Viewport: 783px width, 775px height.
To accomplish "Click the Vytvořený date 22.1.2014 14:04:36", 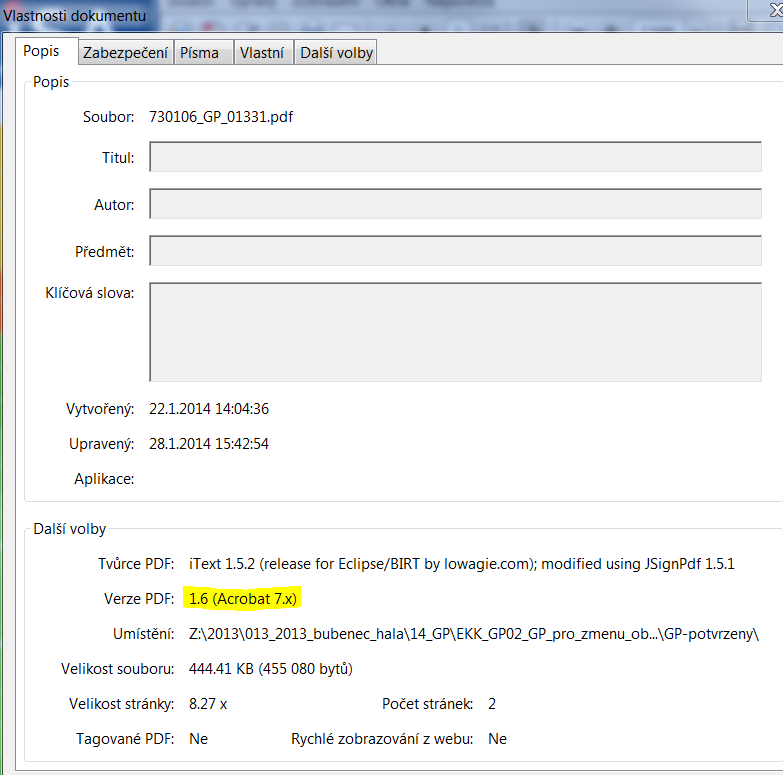I will click(x=209, y=408).
